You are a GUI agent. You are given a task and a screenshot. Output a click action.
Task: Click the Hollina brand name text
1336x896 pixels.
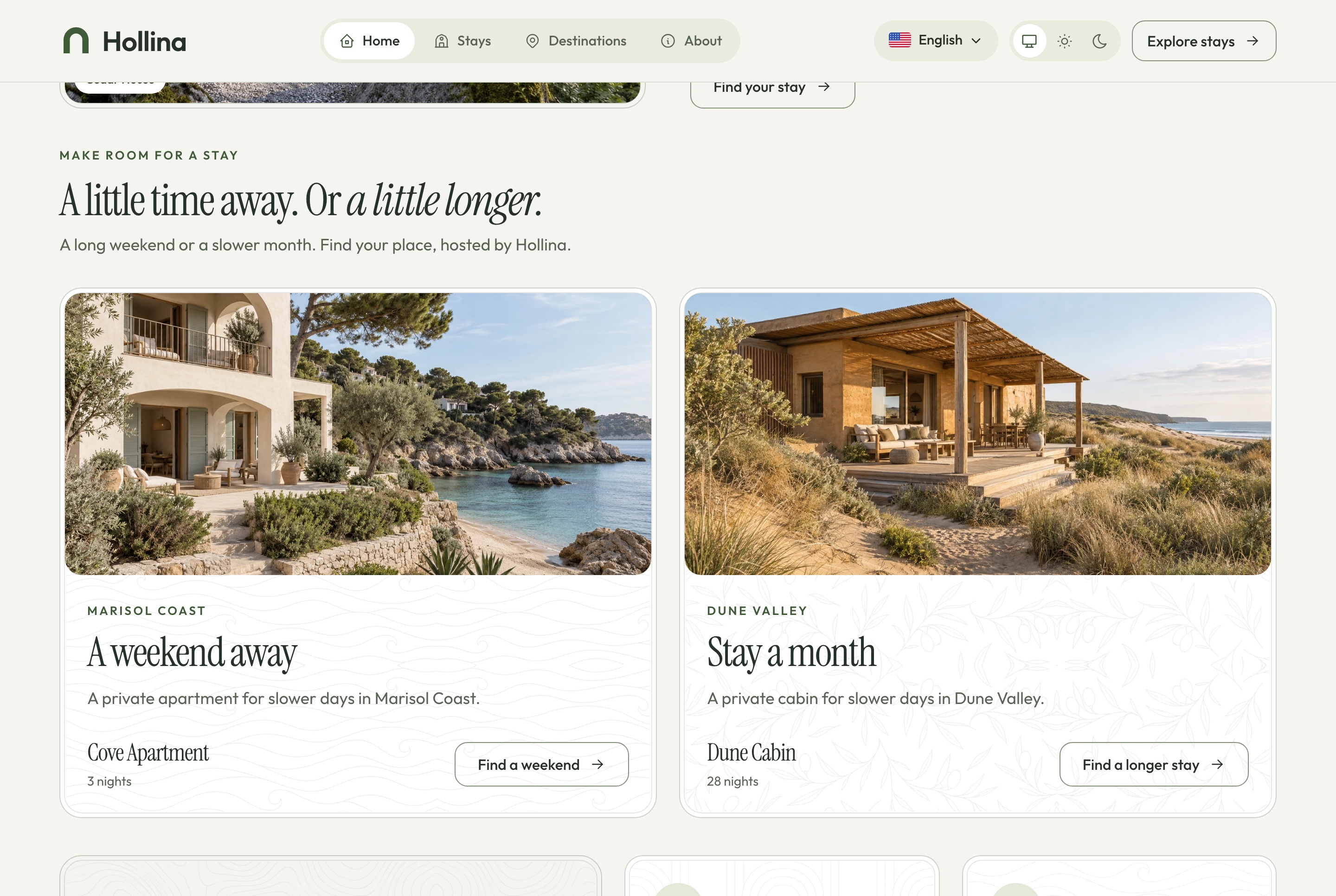144,42
